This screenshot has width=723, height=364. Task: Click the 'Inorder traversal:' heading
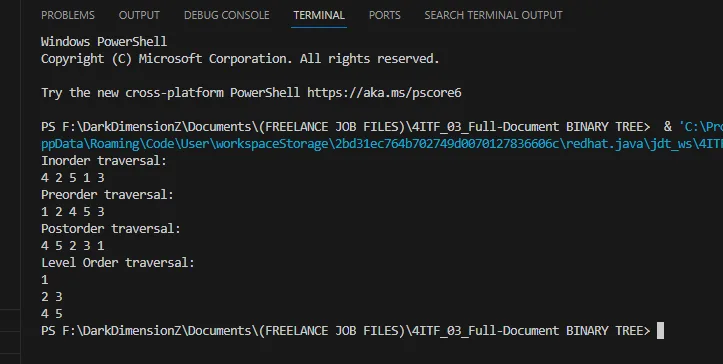coord(104,161)
